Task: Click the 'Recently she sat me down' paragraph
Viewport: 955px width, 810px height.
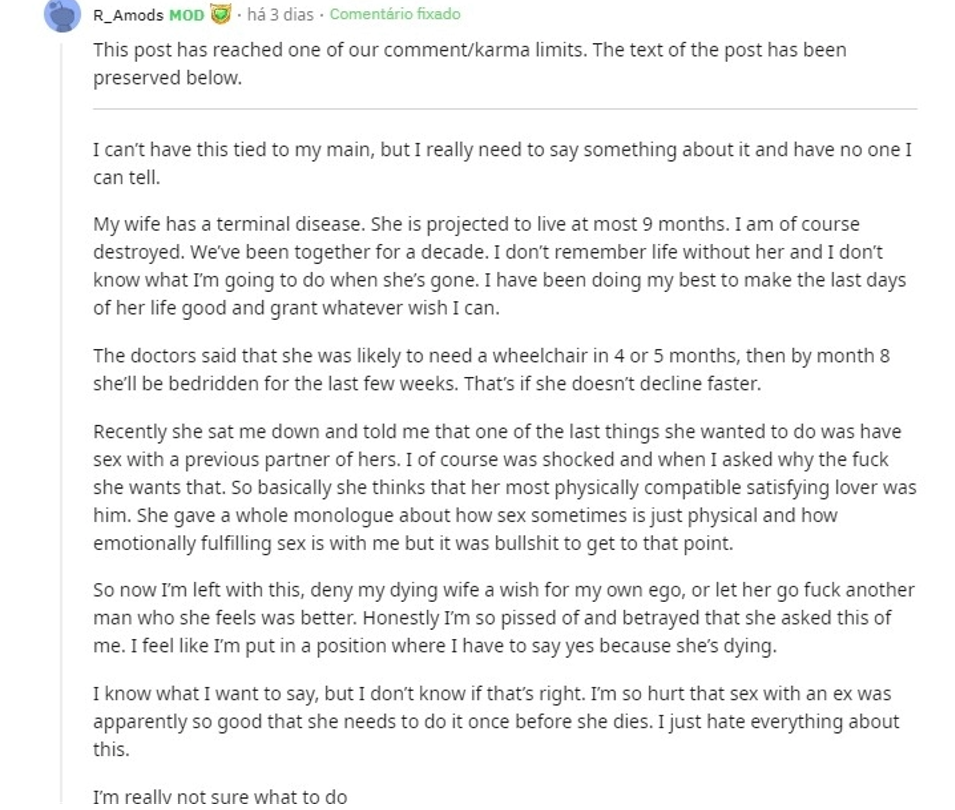Action: pos(505,487)
